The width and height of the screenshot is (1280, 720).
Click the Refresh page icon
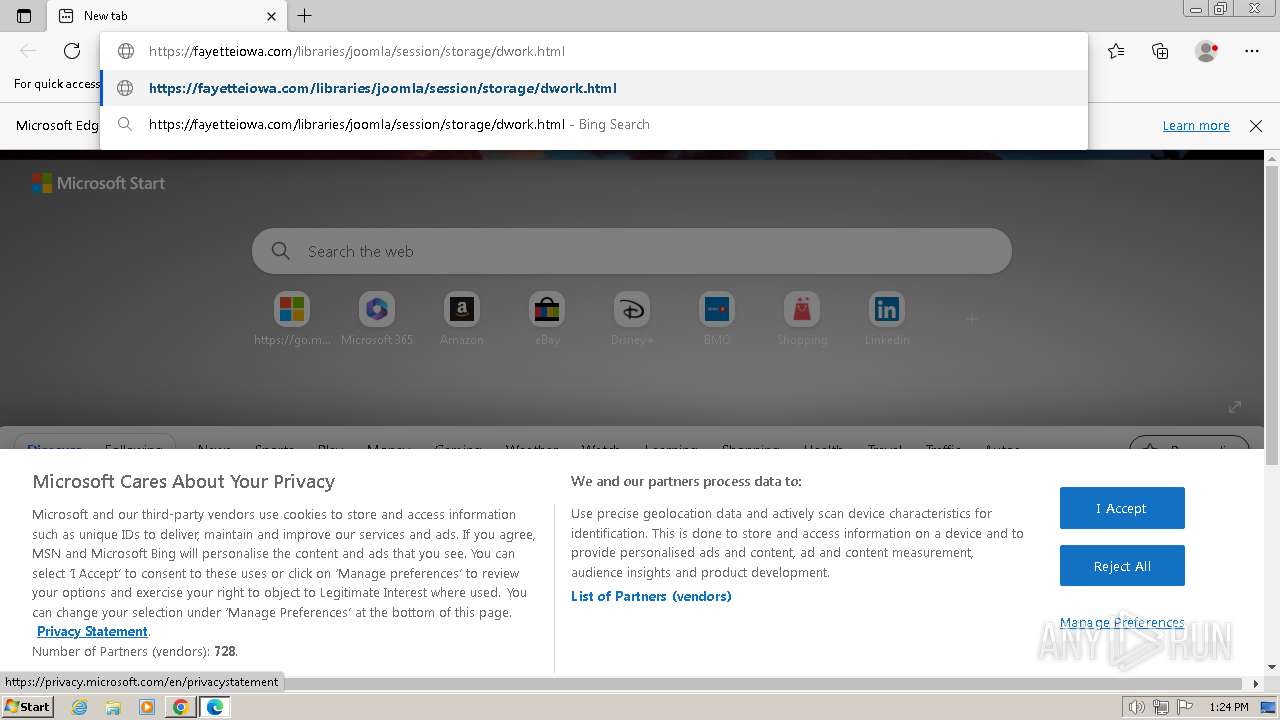72,51
